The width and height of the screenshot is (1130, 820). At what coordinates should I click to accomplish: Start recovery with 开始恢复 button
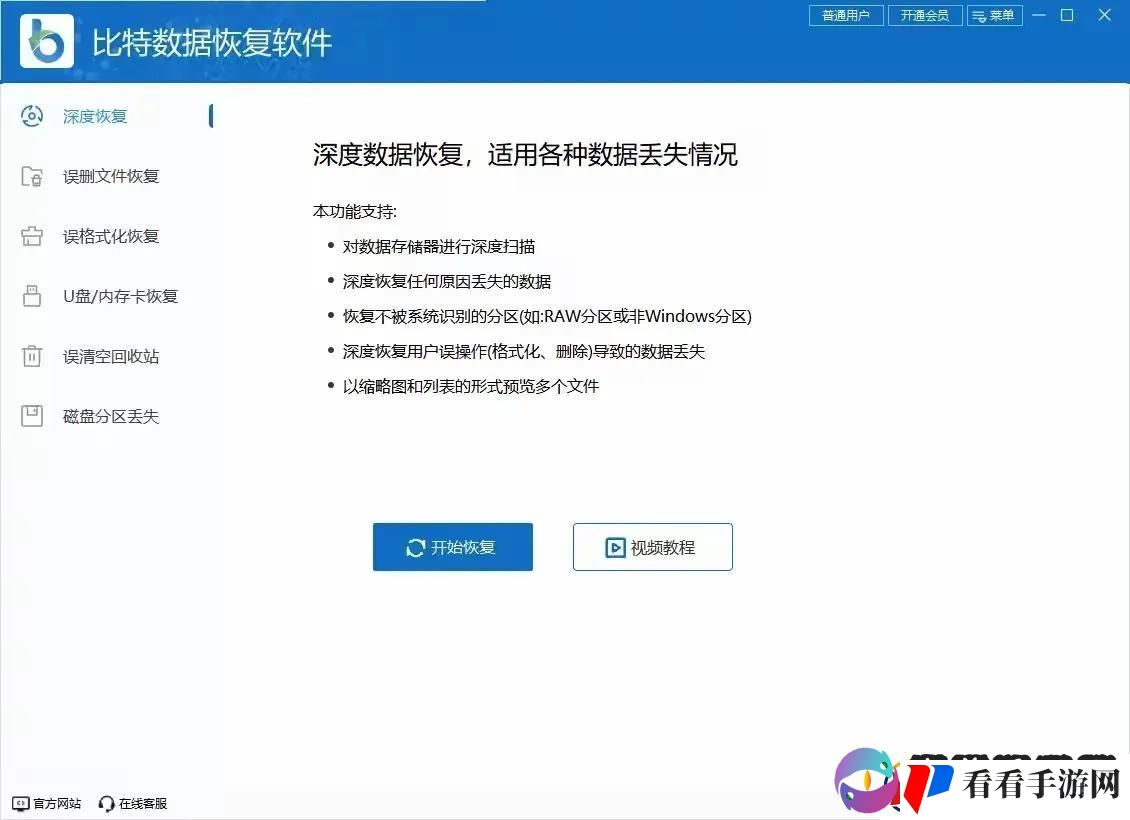pyautogui.click(x=453, y=547)
